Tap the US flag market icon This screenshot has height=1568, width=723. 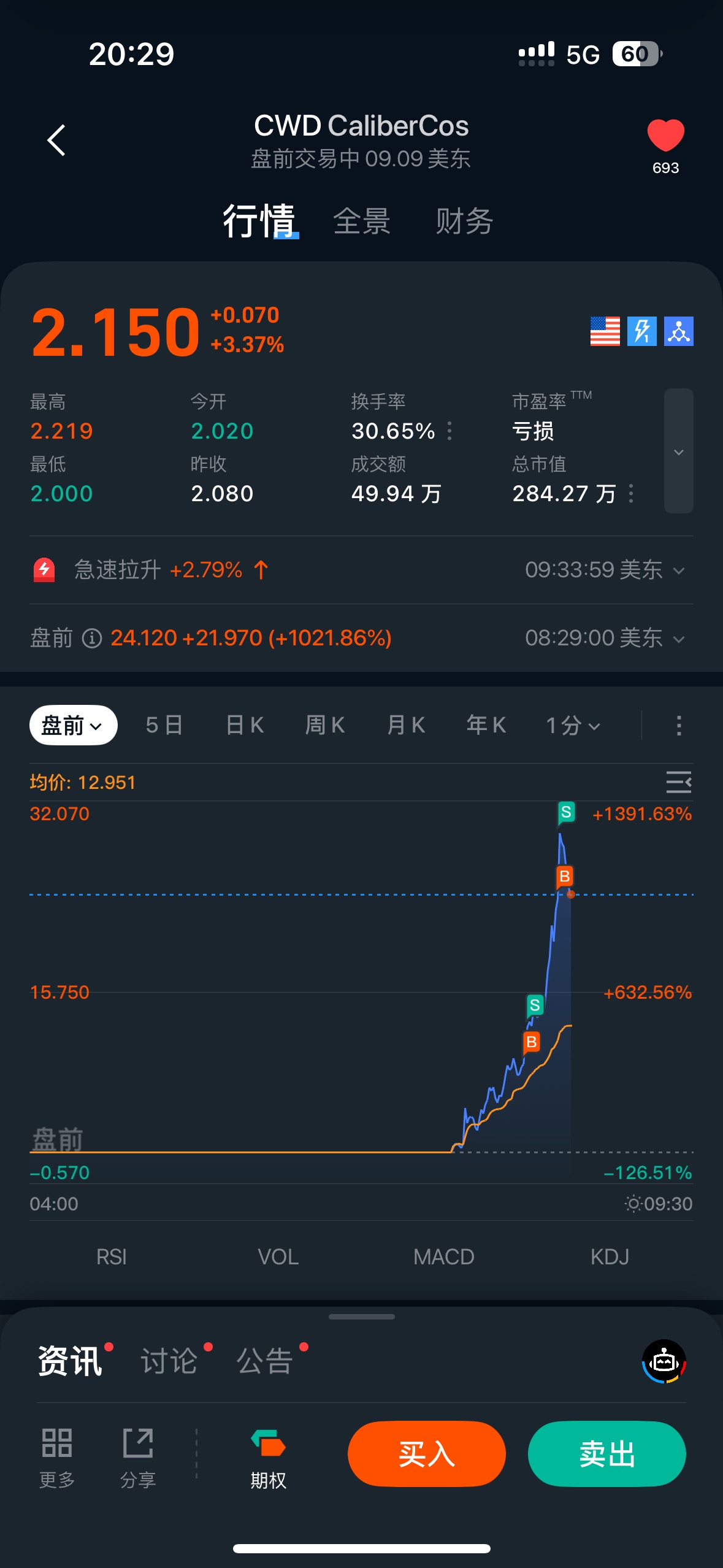click(x=605, y=331)
